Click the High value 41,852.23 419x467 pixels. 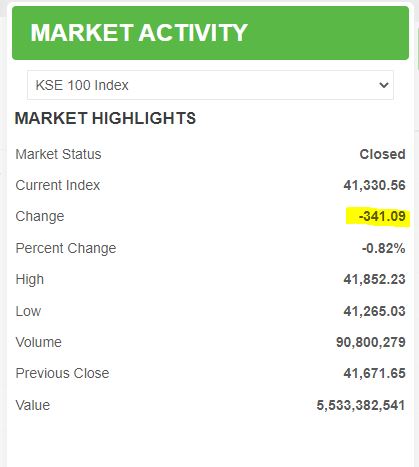374,279
